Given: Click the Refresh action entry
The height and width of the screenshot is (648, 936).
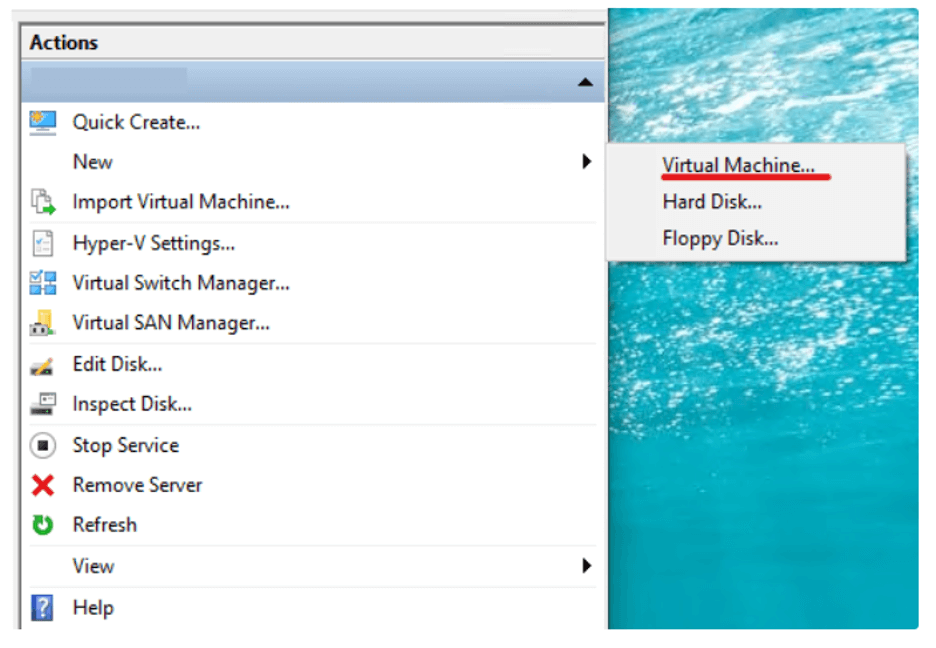Looking at the screenshot, I should tap(104, 525).
